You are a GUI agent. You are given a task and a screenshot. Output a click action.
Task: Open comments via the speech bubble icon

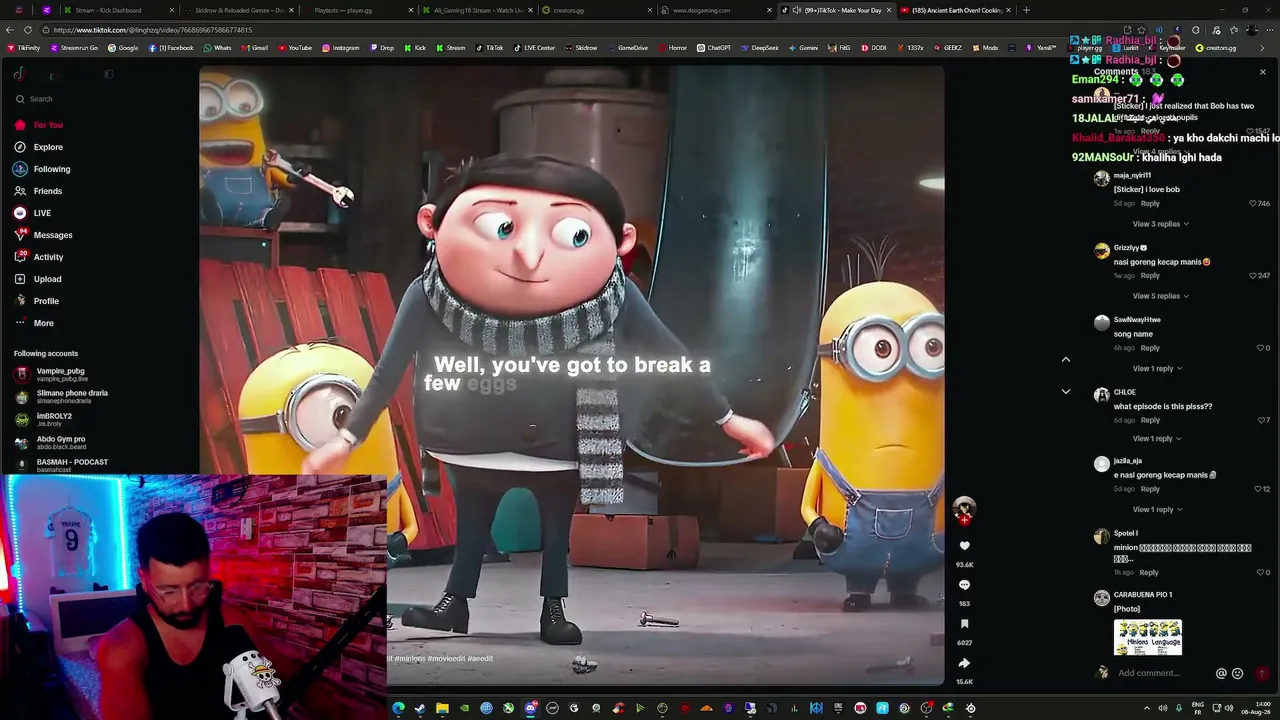click(x=964, y=585)
